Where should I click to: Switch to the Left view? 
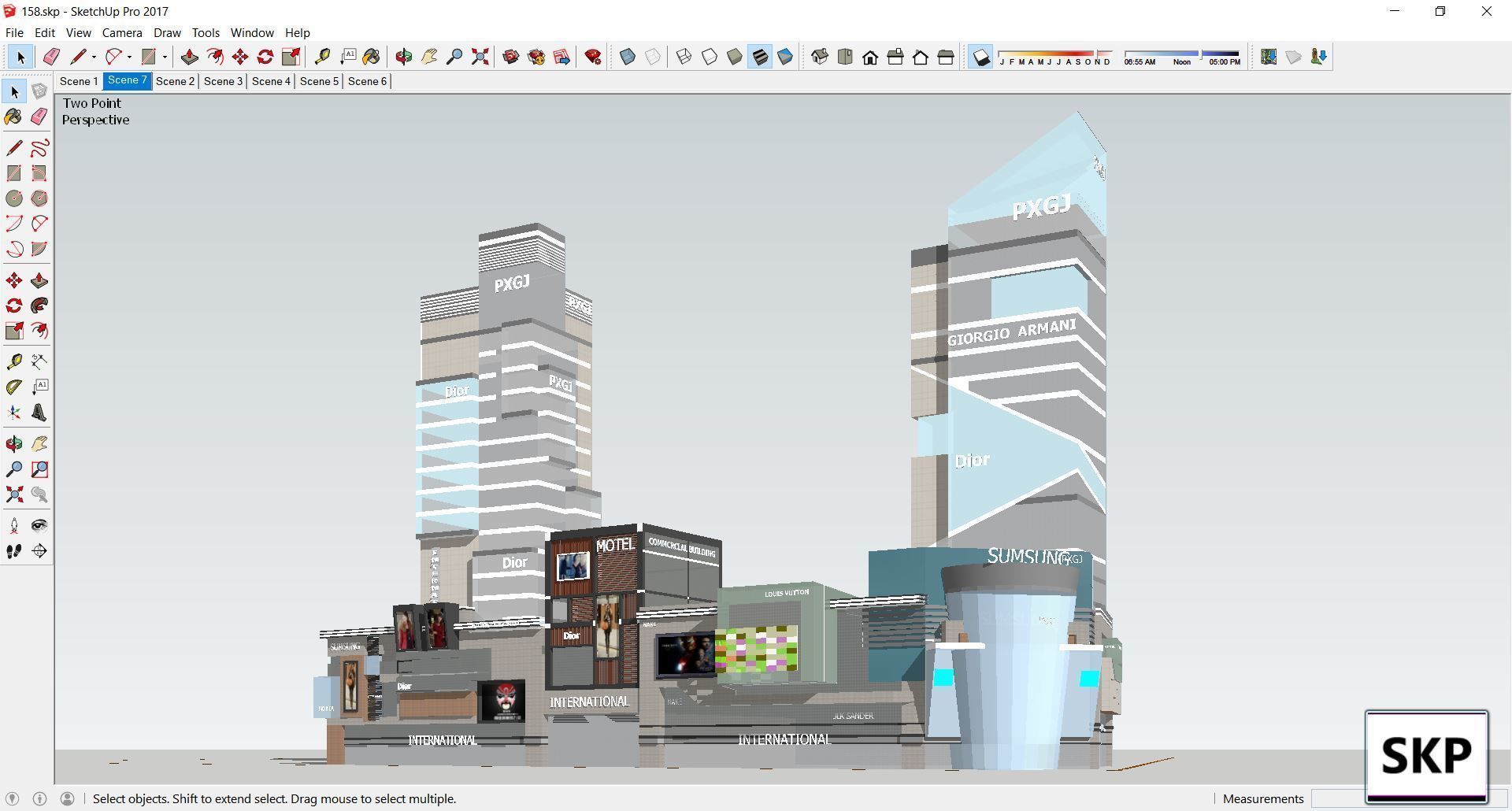click(x=946, y=57)
